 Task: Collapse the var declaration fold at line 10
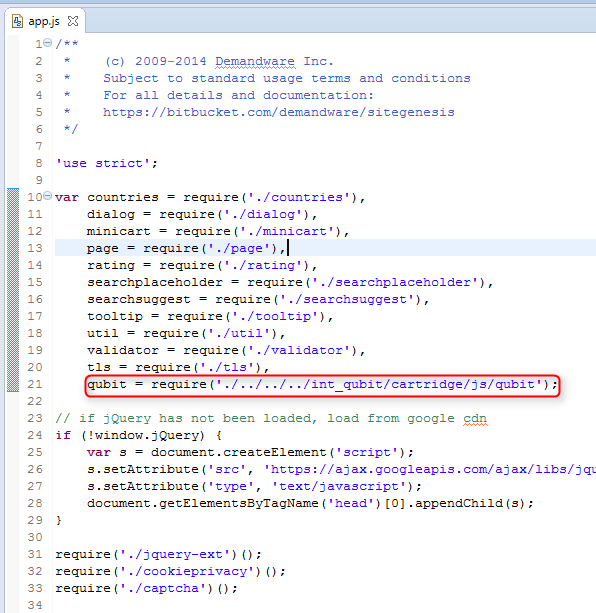[x=47, y=195]
